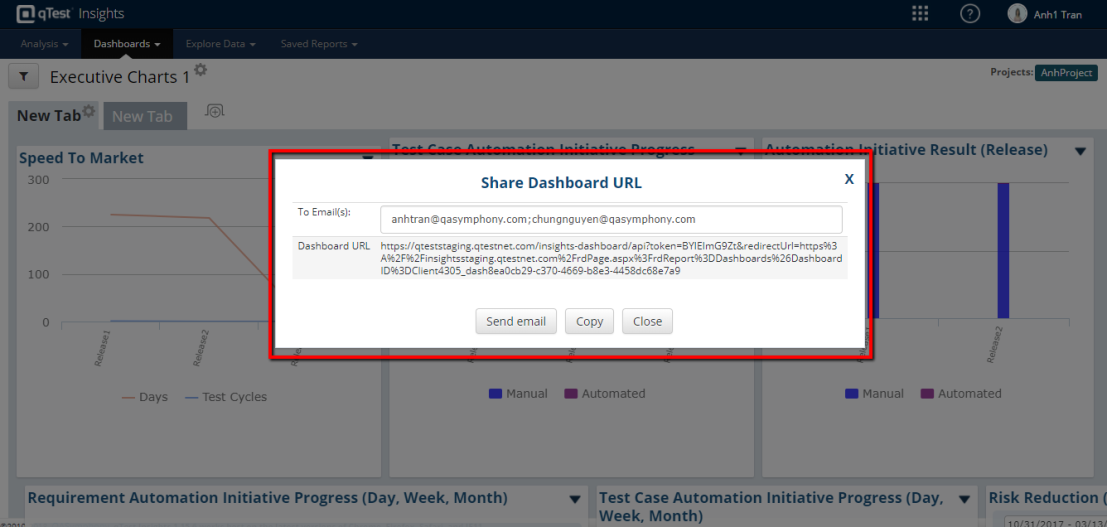Screen dimensions: 1107x527
Task: Open Executive Charts 1 settings gear
Action: [x=201, y=69]
